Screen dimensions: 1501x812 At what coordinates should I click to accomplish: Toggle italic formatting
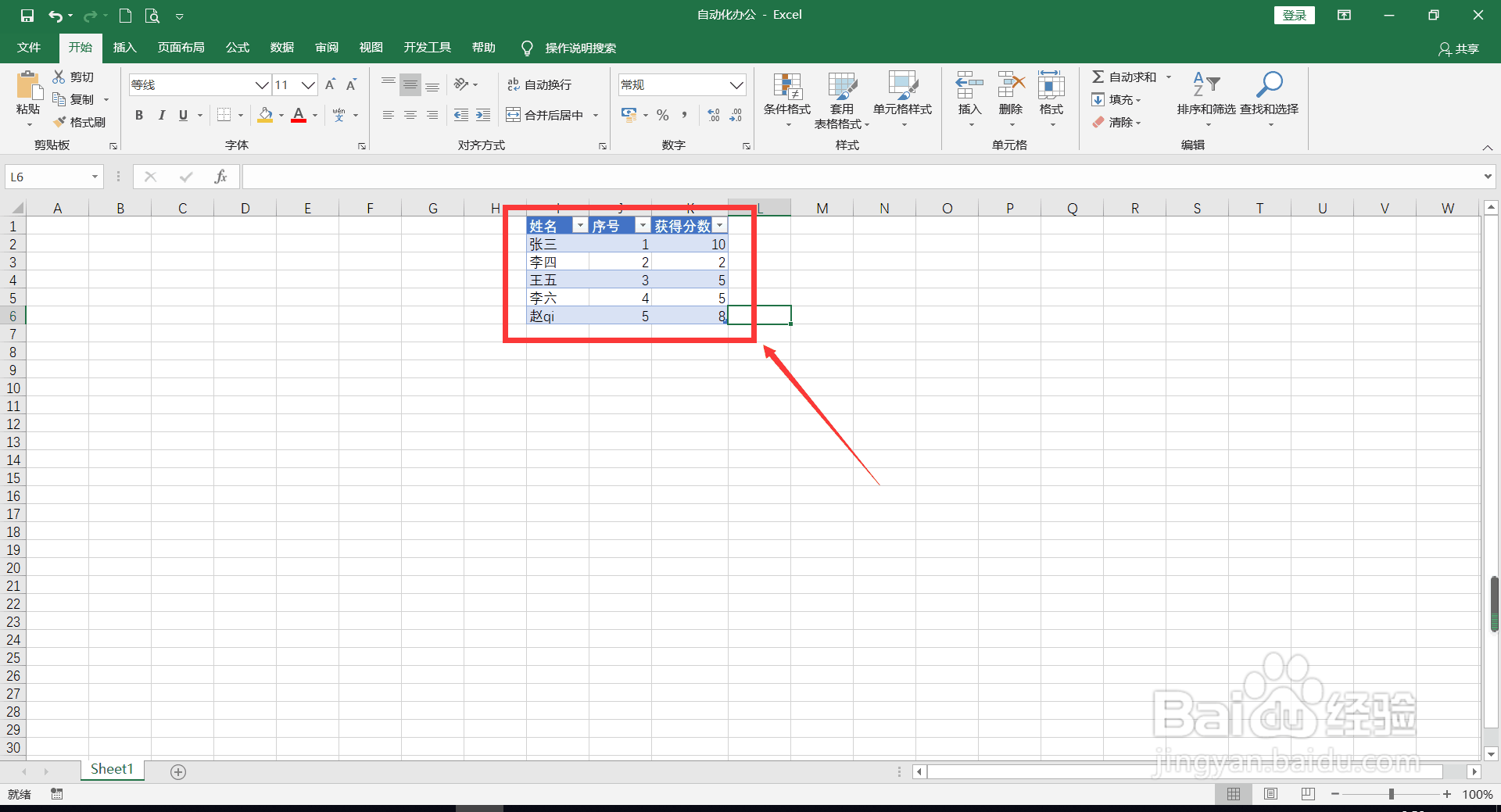tap(161, 115)
